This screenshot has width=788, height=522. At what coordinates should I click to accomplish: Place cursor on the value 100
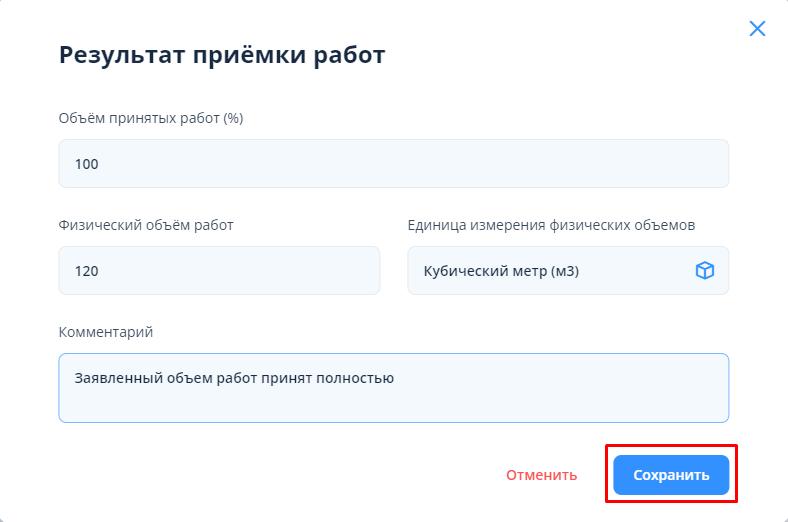(x=87, y=164)
